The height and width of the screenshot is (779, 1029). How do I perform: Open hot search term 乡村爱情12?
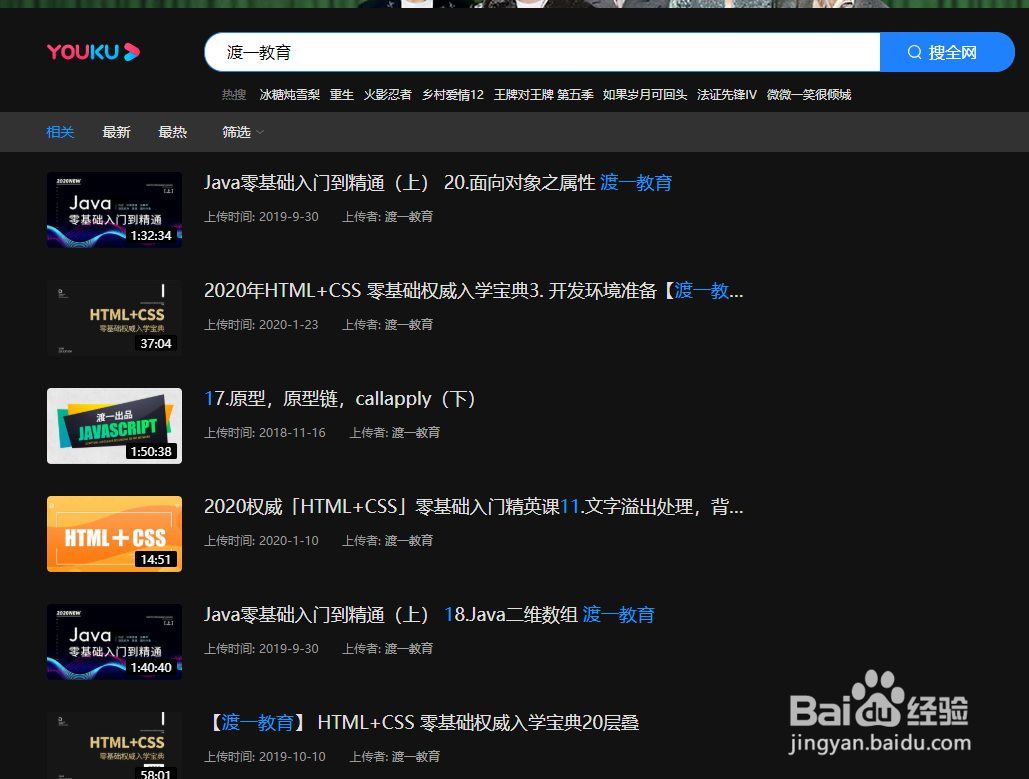point(453,95)
